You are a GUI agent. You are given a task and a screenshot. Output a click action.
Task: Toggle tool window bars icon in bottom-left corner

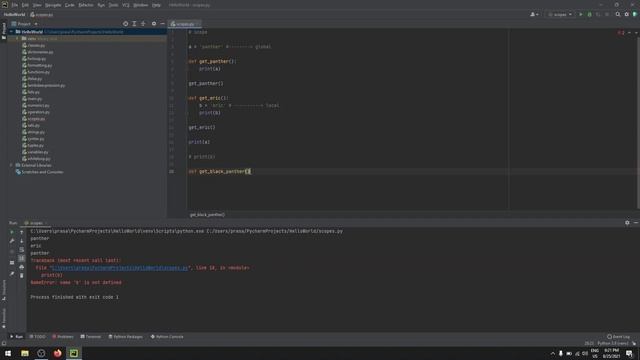pos(4,343)
